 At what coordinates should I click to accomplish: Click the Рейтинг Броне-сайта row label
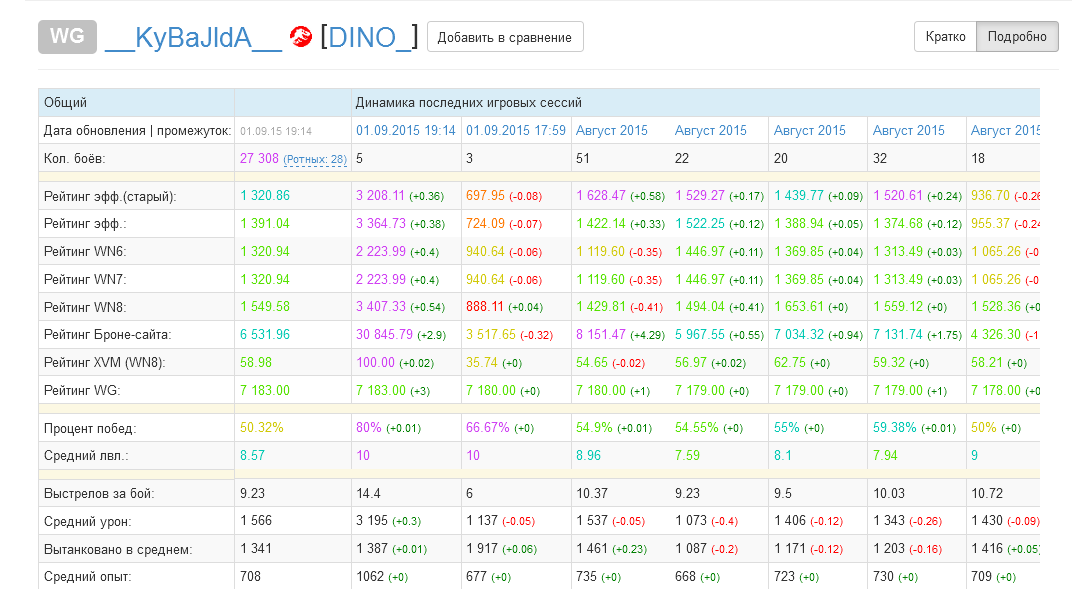click(107, 335)
